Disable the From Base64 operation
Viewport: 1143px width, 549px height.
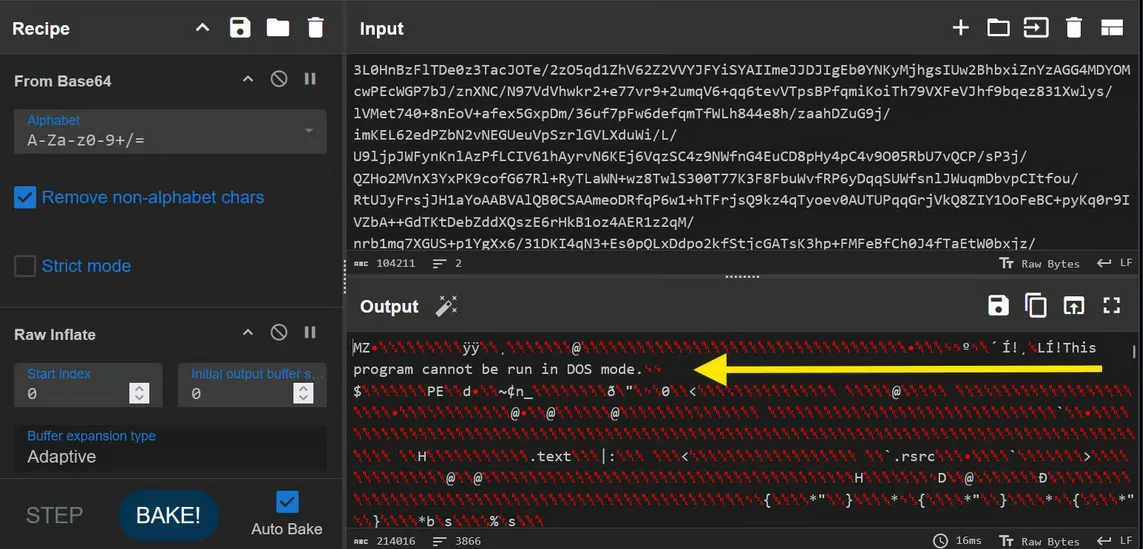click(279, 80)
